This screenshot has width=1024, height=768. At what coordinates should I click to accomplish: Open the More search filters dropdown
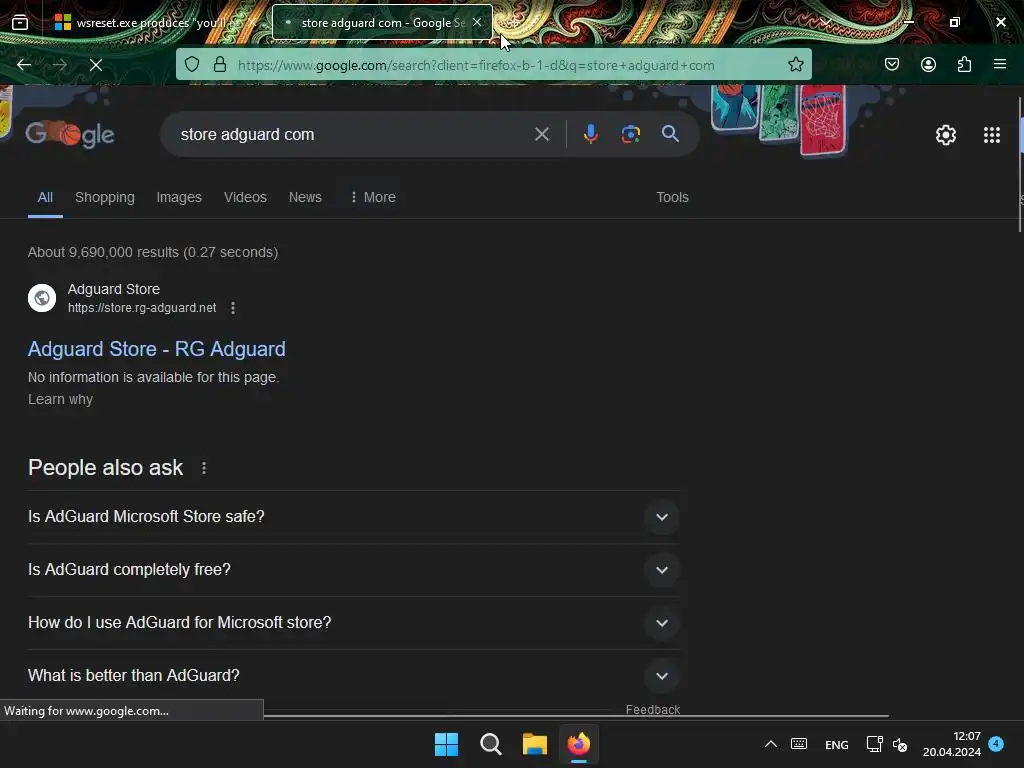tap(372, 197)
